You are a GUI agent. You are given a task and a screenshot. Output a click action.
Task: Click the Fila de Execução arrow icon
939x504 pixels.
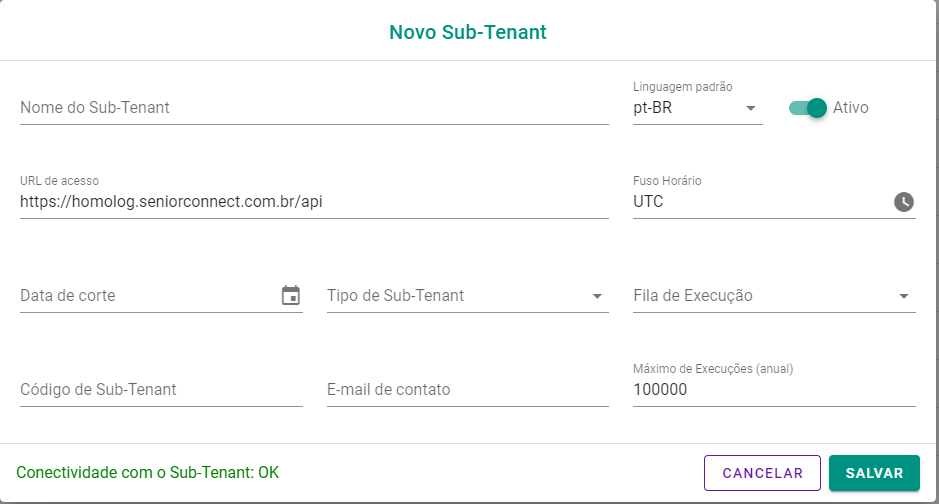coord(904,296)
